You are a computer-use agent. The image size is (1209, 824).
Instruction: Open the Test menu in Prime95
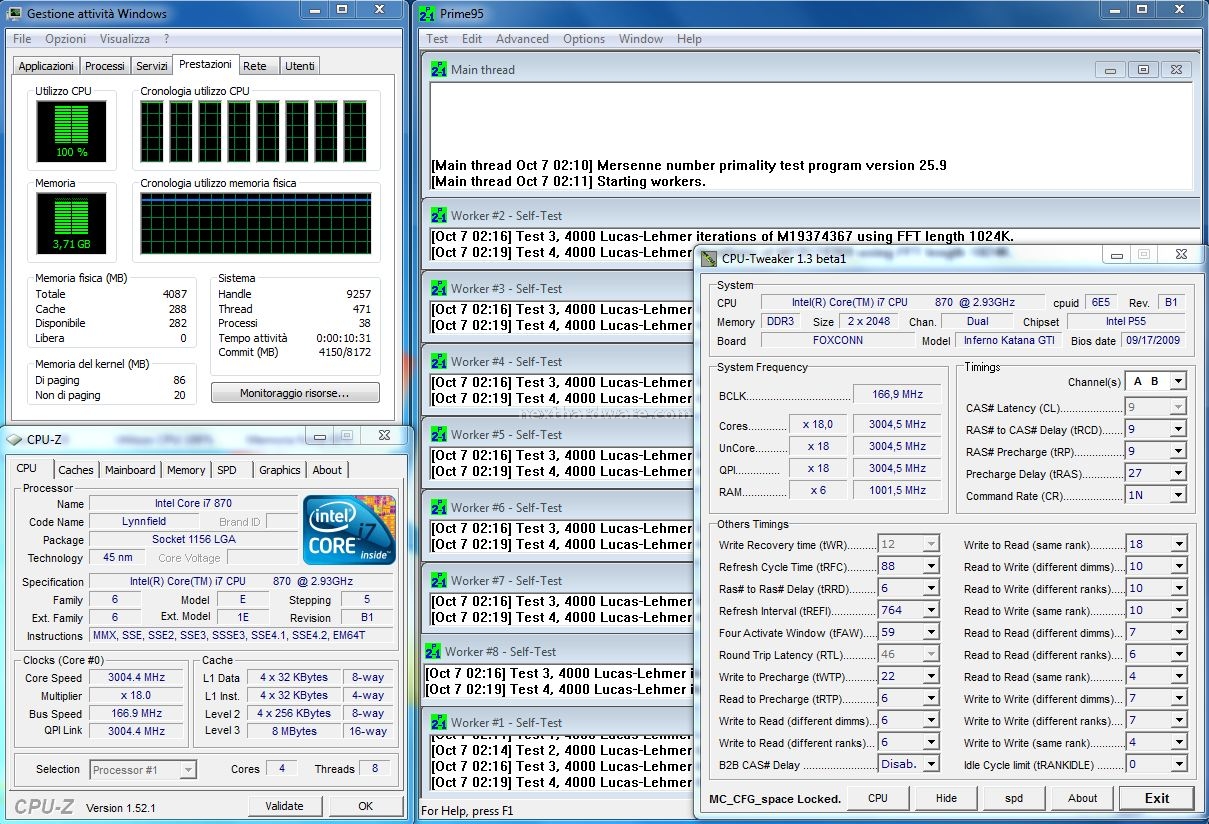tap(437, 39)
